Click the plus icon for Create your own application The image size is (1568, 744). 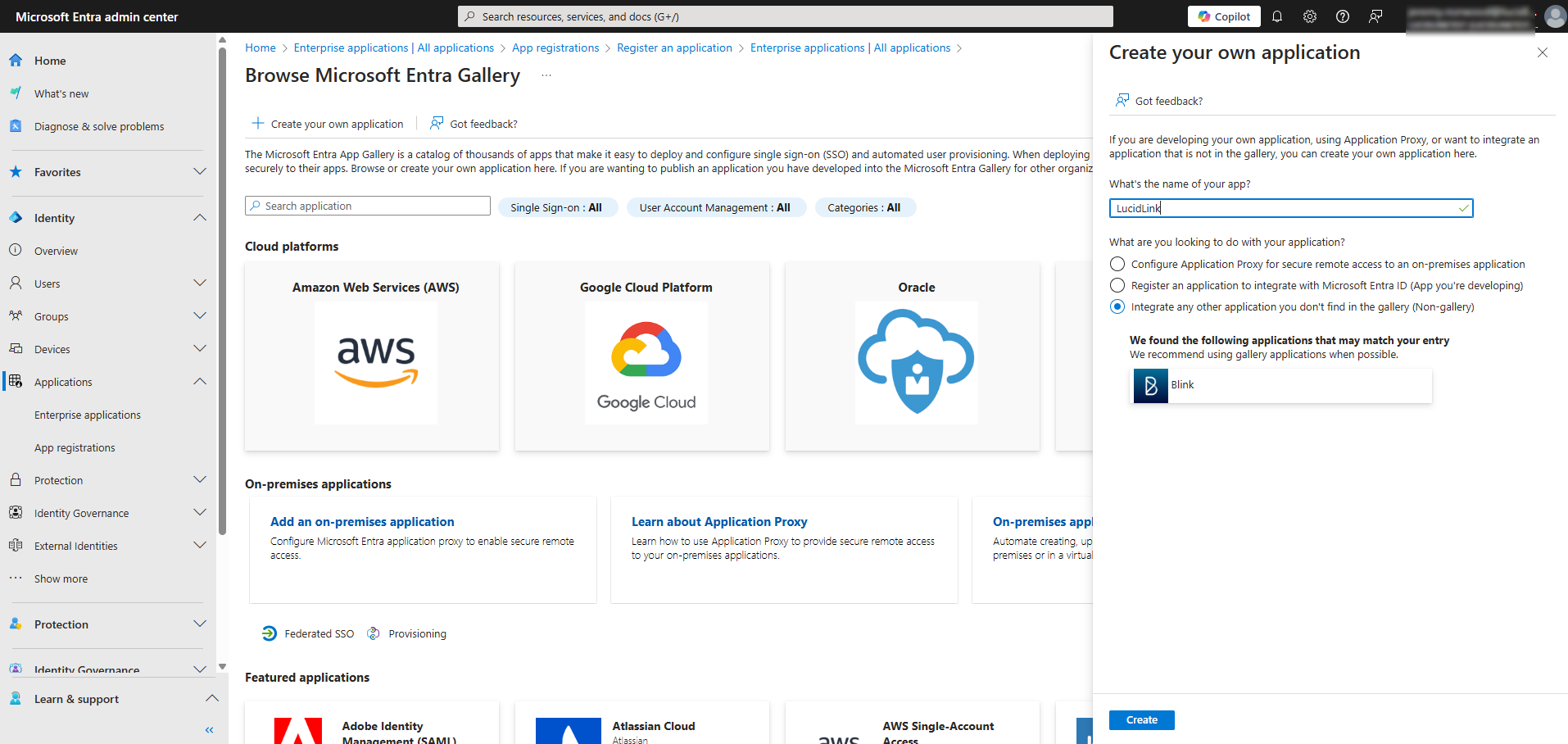(x=258, y=124)
